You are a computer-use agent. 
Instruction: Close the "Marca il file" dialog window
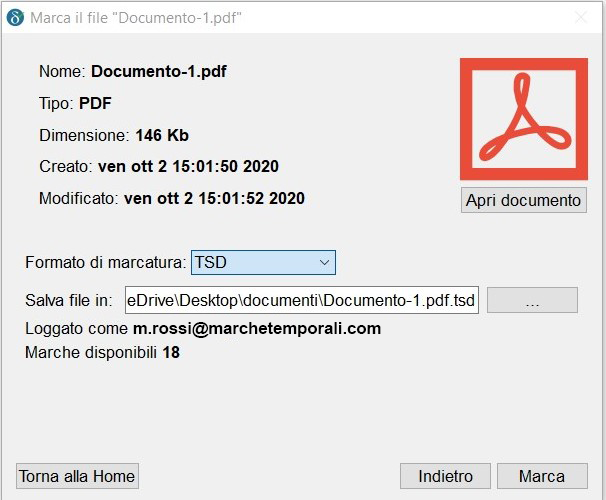(x=581, y=18)
